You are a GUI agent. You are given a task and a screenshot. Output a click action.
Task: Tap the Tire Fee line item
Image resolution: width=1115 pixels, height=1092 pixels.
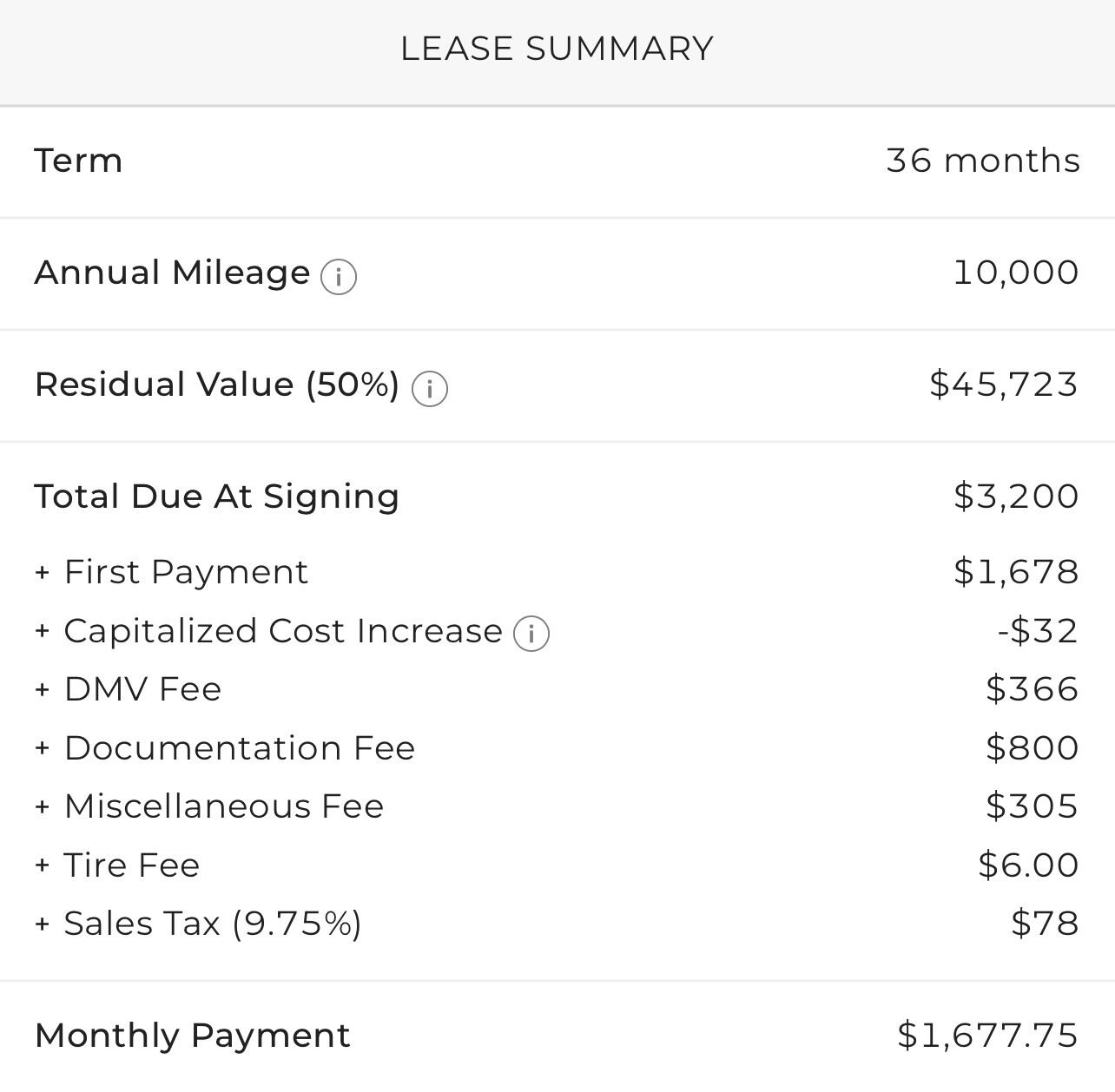coord(557,865)
